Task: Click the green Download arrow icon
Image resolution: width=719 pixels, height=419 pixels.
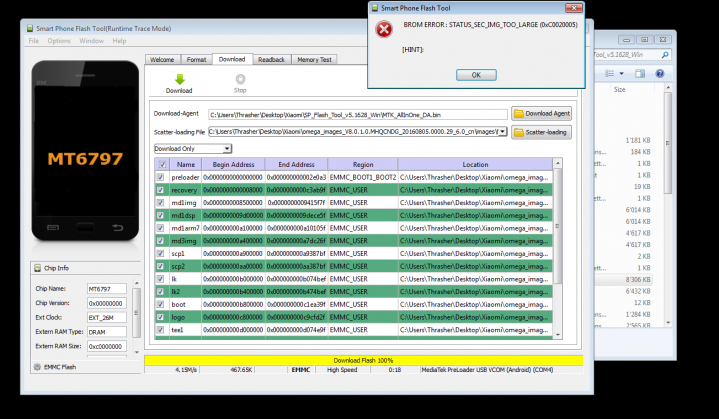Action: pos(179,79)
